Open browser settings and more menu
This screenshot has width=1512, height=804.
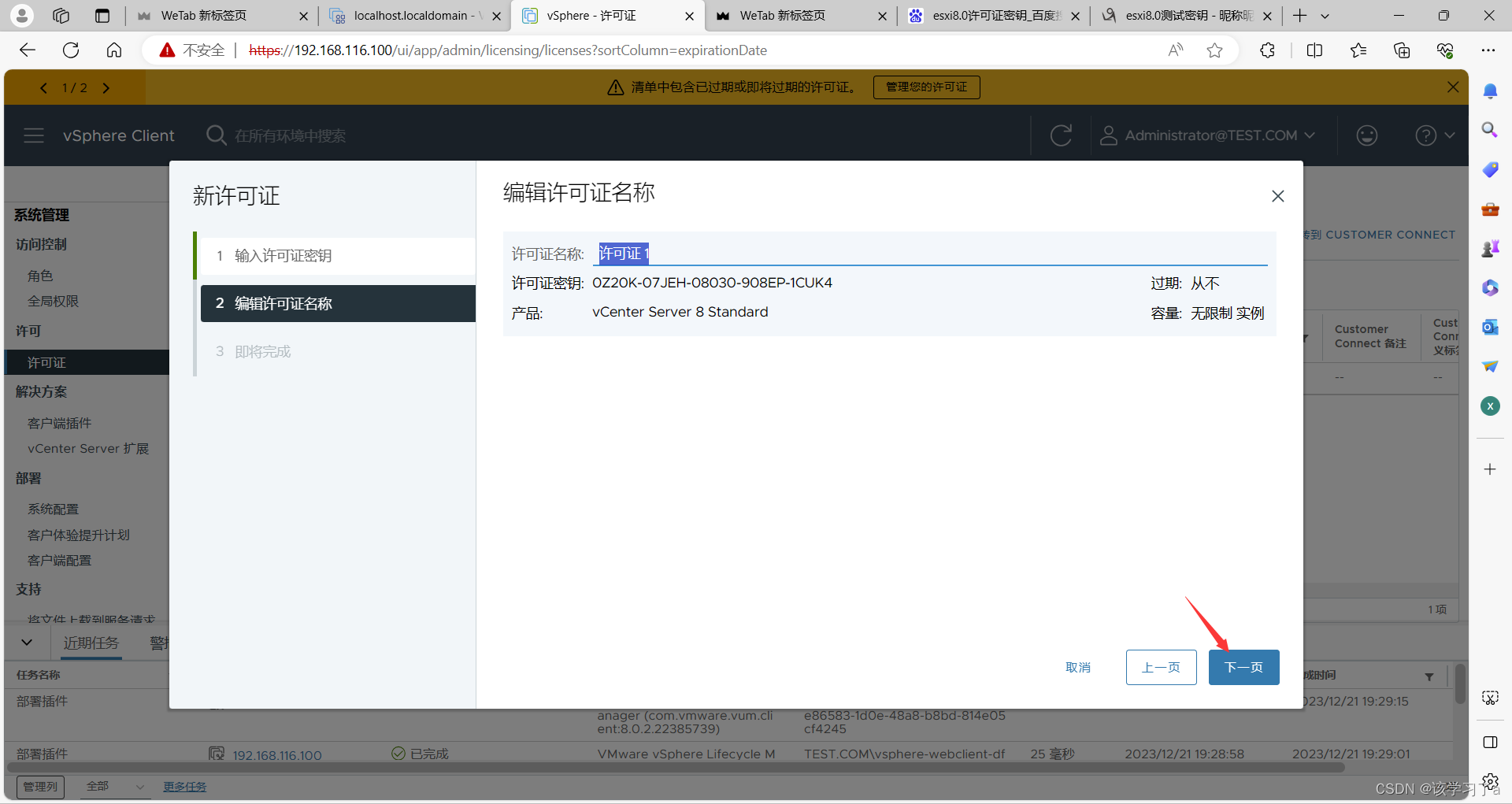(x=1488, y=50)
